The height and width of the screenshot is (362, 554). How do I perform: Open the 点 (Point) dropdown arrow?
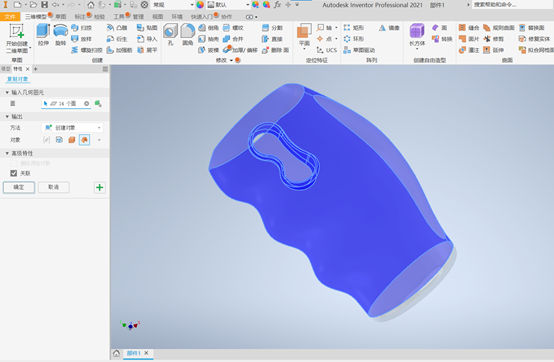tap(336, 39)
